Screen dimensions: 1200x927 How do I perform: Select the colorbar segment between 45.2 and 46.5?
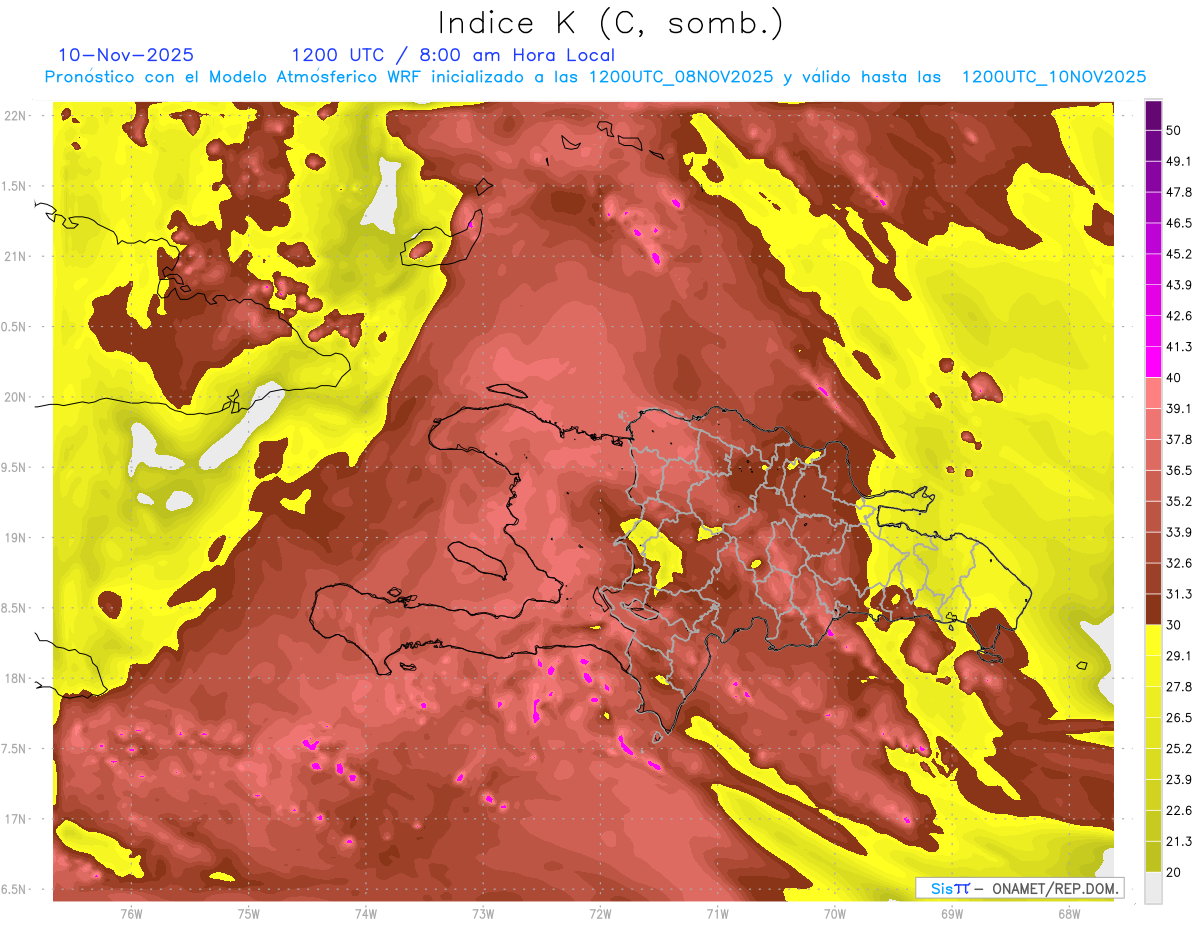(x=1153, y=238)
